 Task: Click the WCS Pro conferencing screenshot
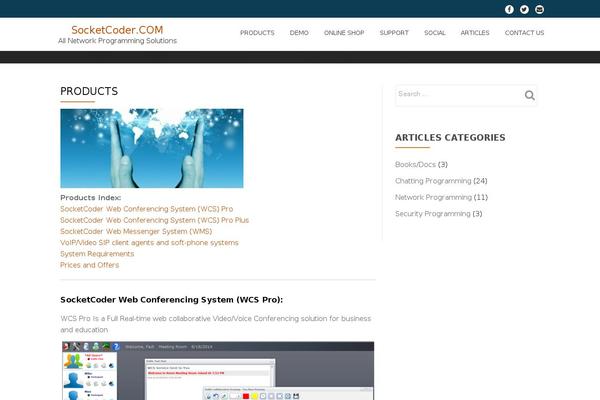coord(218,371)
